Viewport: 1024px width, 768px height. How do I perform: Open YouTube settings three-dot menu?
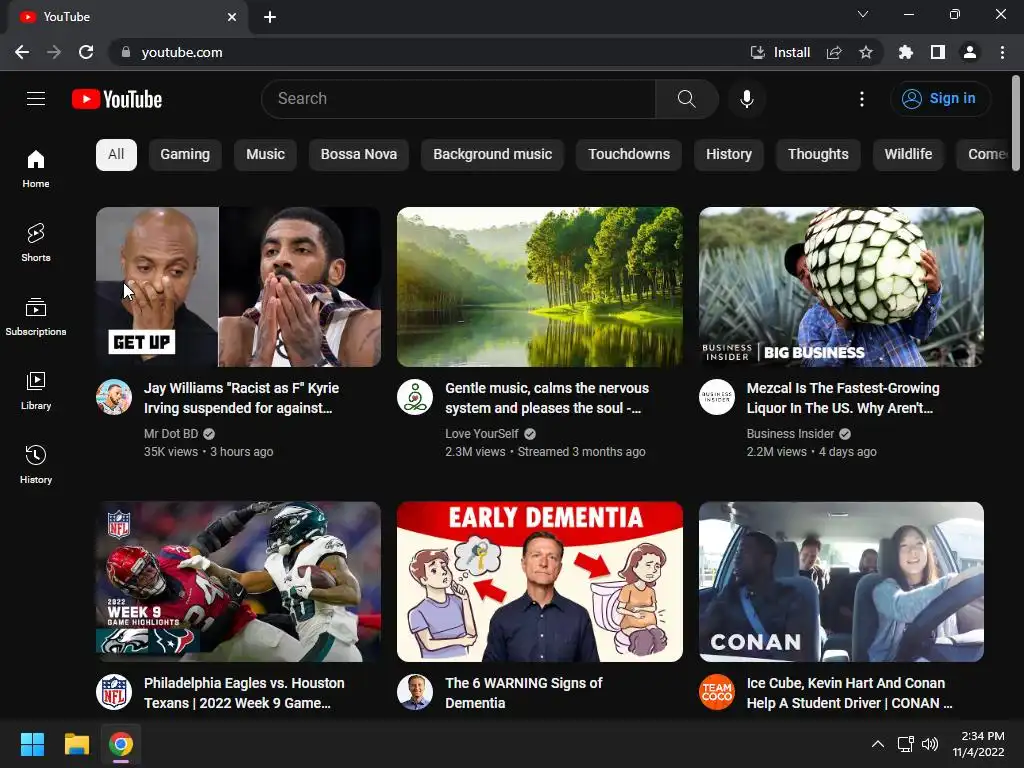pos(861,99)
